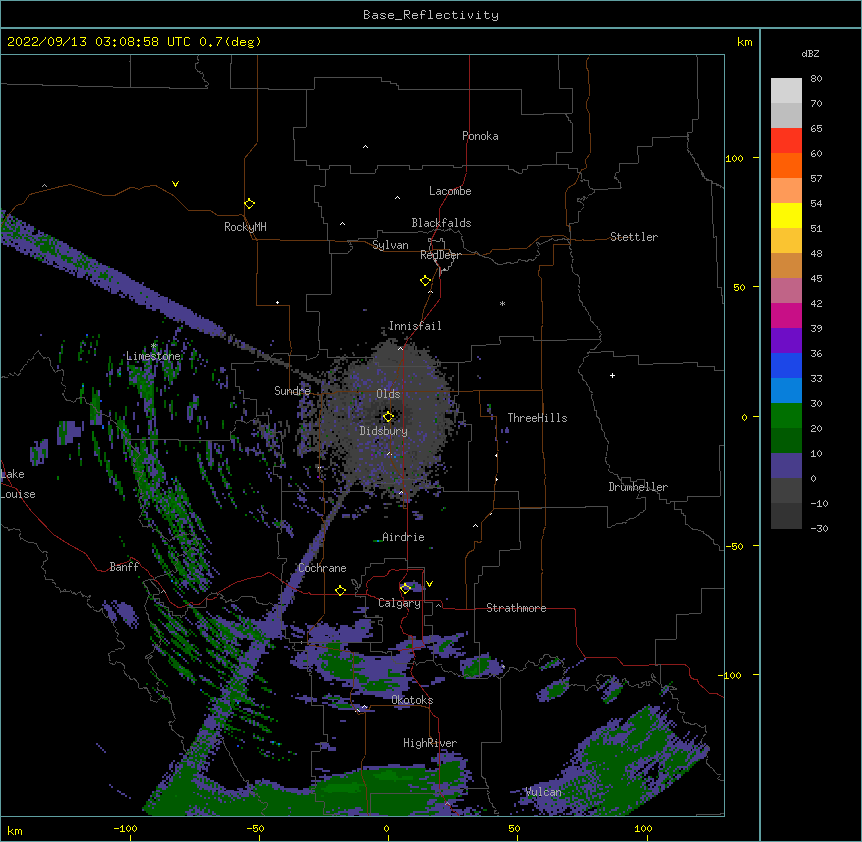Click the Lacombe city label

point(450,191)
